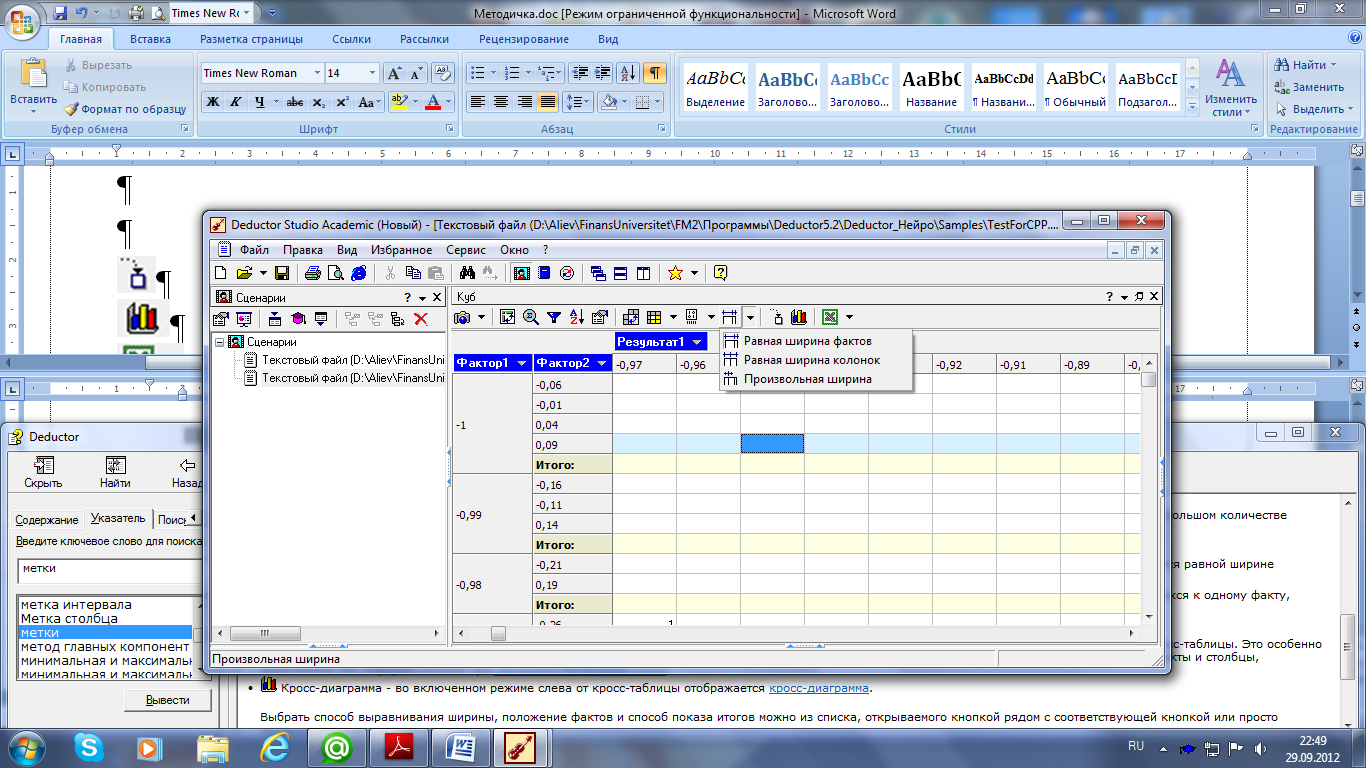Create a new project in Deductor toolbar
This screenshot has height=768, width=1366.
[220, 273]
